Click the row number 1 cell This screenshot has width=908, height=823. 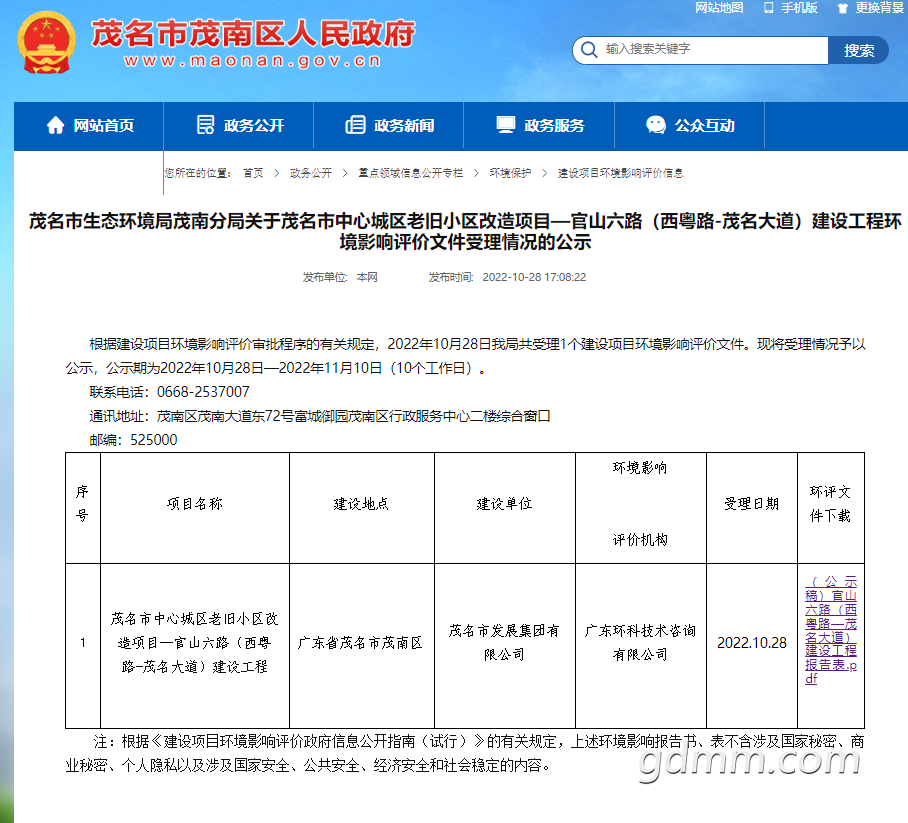point(83,643)
